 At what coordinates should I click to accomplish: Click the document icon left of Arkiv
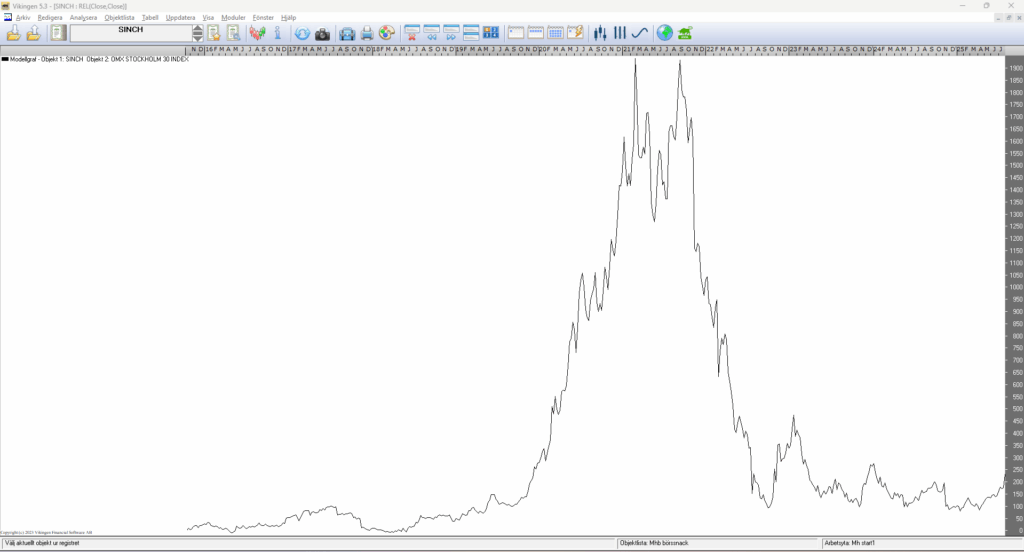[x=7, y=18]
